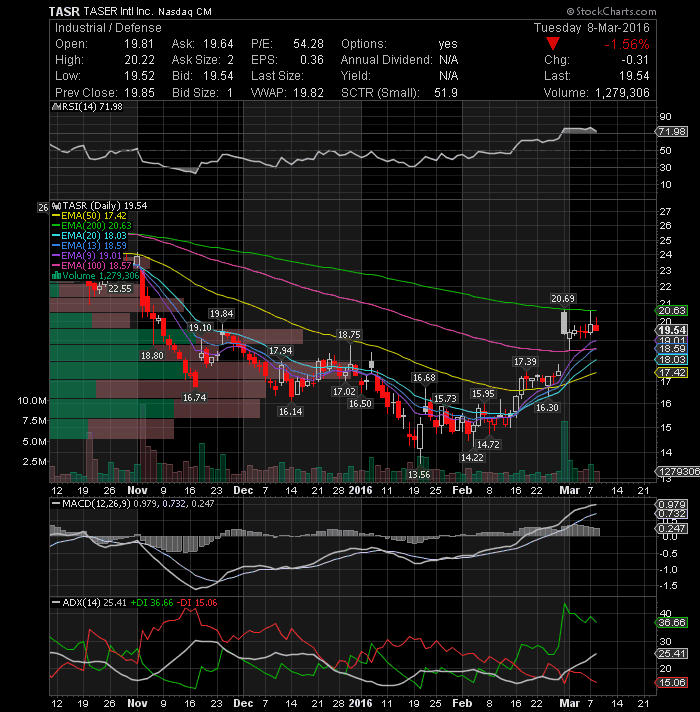700x712 pixels.
Task: Click the green 20.63 EMA axis tag
Action: point(672,311)
